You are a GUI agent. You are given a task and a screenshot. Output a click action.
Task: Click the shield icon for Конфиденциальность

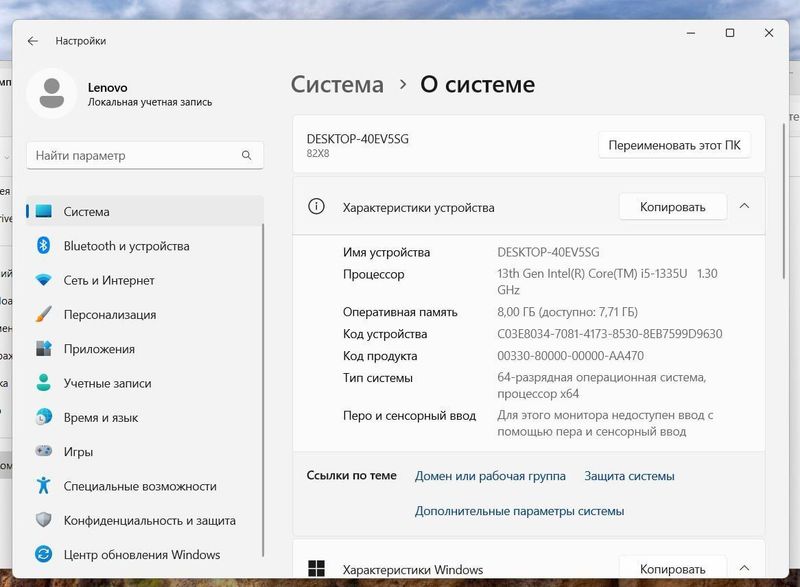pyautogui.click(x=43, y=520)
